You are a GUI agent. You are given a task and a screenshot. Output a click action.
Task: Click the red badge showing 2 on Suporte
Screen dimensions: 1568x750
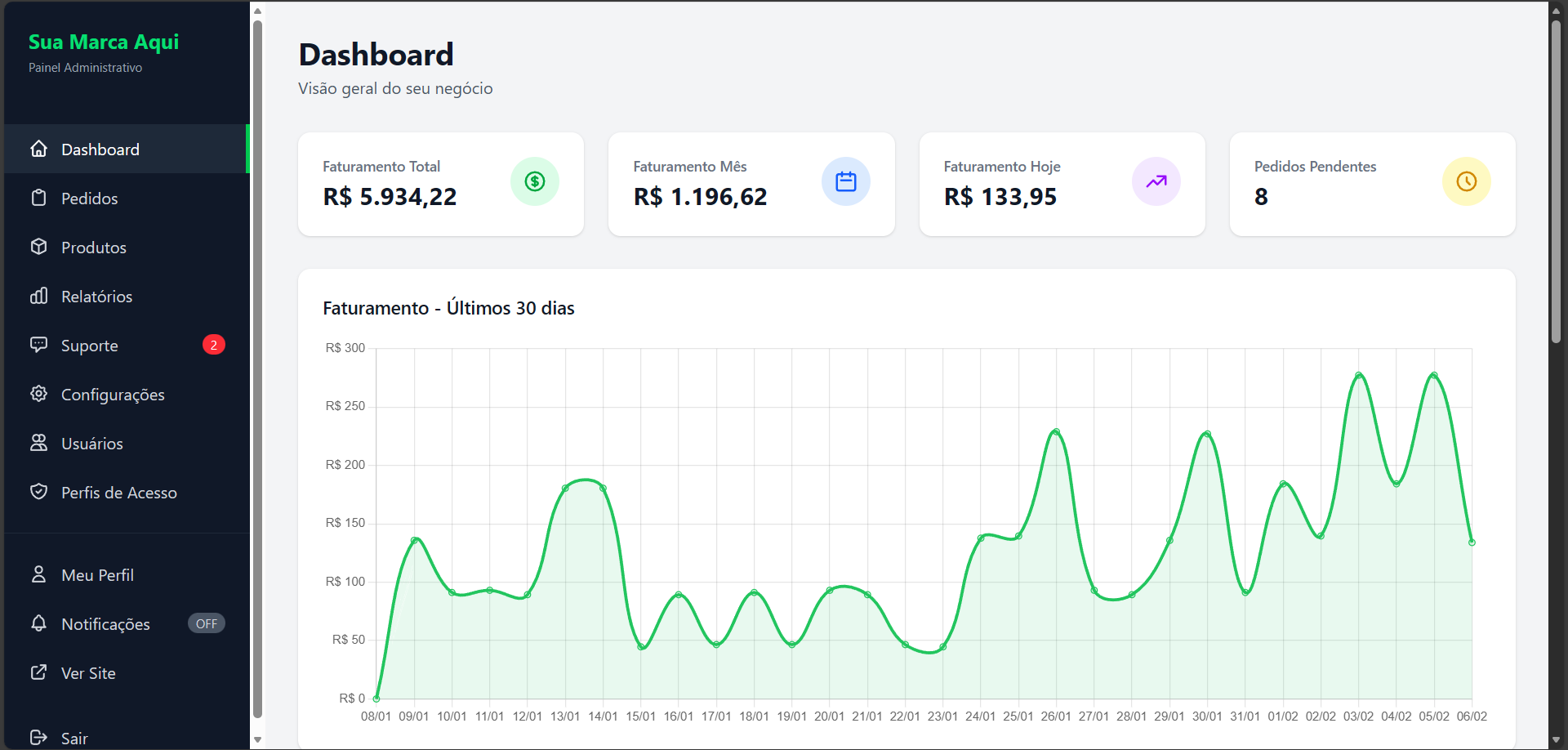(214, 344)
